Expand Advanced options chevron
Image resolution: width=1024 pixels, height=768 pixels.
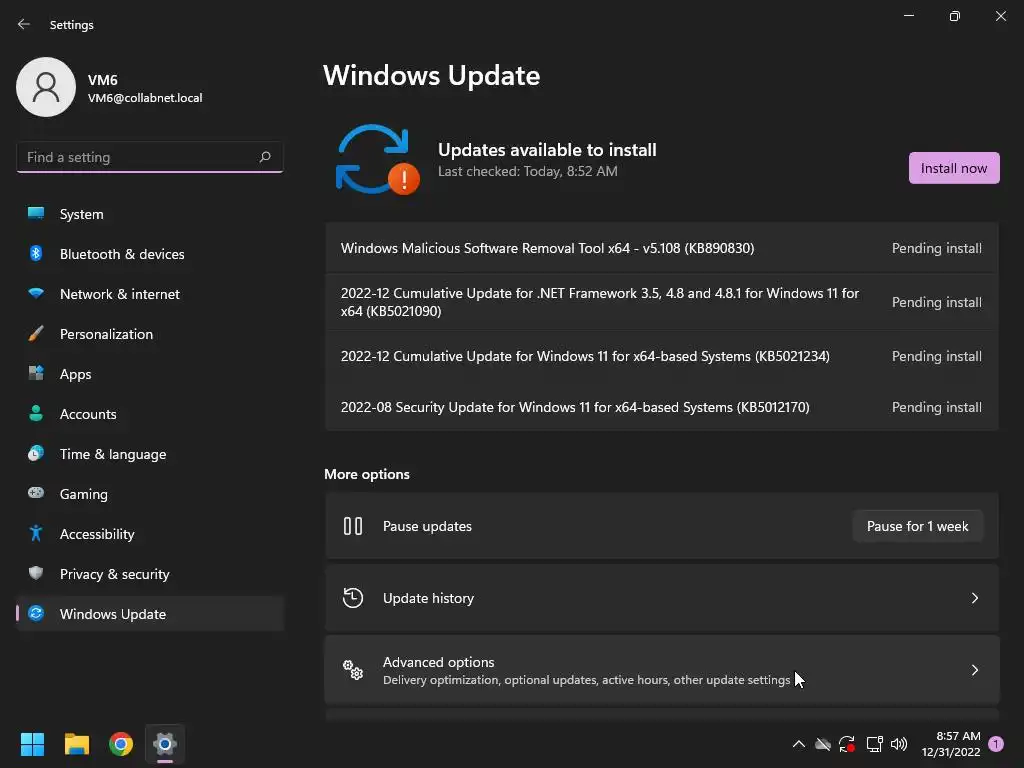(x=974, y=669)
